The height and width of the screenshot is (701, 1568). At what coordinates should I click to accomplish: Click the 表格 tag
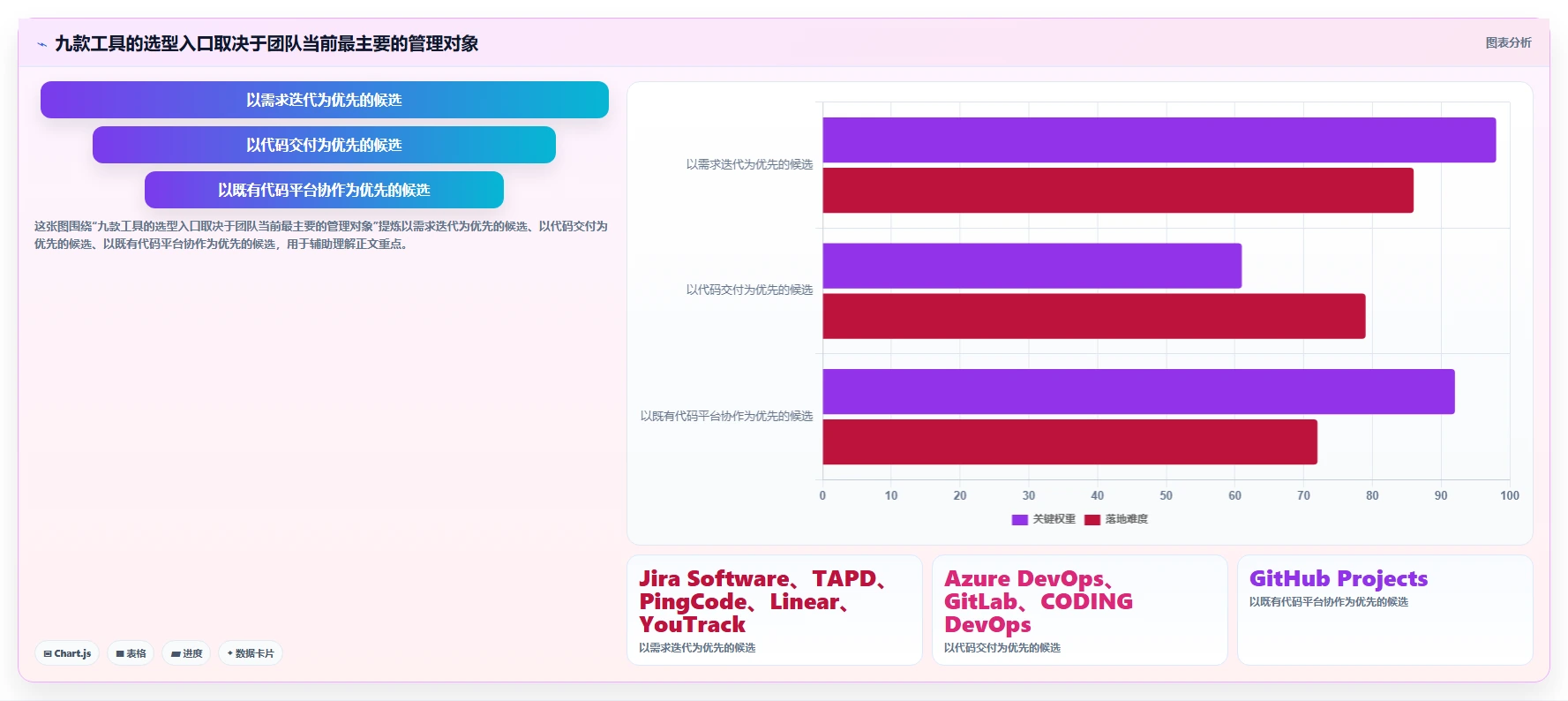(x=131, y=653)
